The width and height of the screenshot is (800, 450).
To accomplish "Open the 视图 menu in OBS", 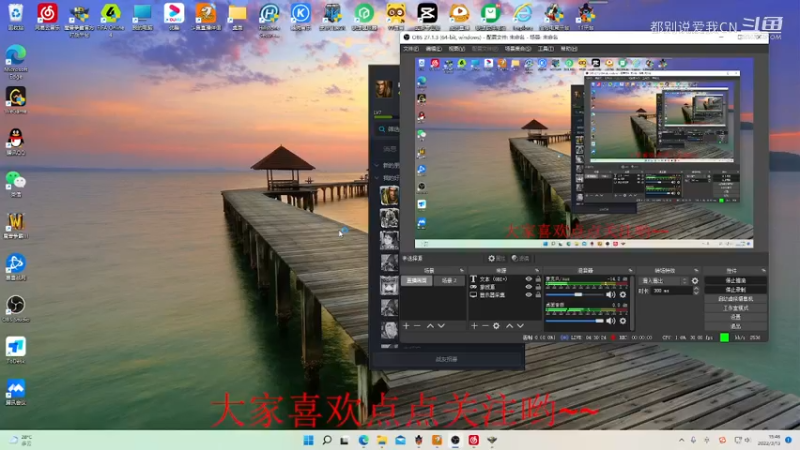I will [x=457, y=49].
